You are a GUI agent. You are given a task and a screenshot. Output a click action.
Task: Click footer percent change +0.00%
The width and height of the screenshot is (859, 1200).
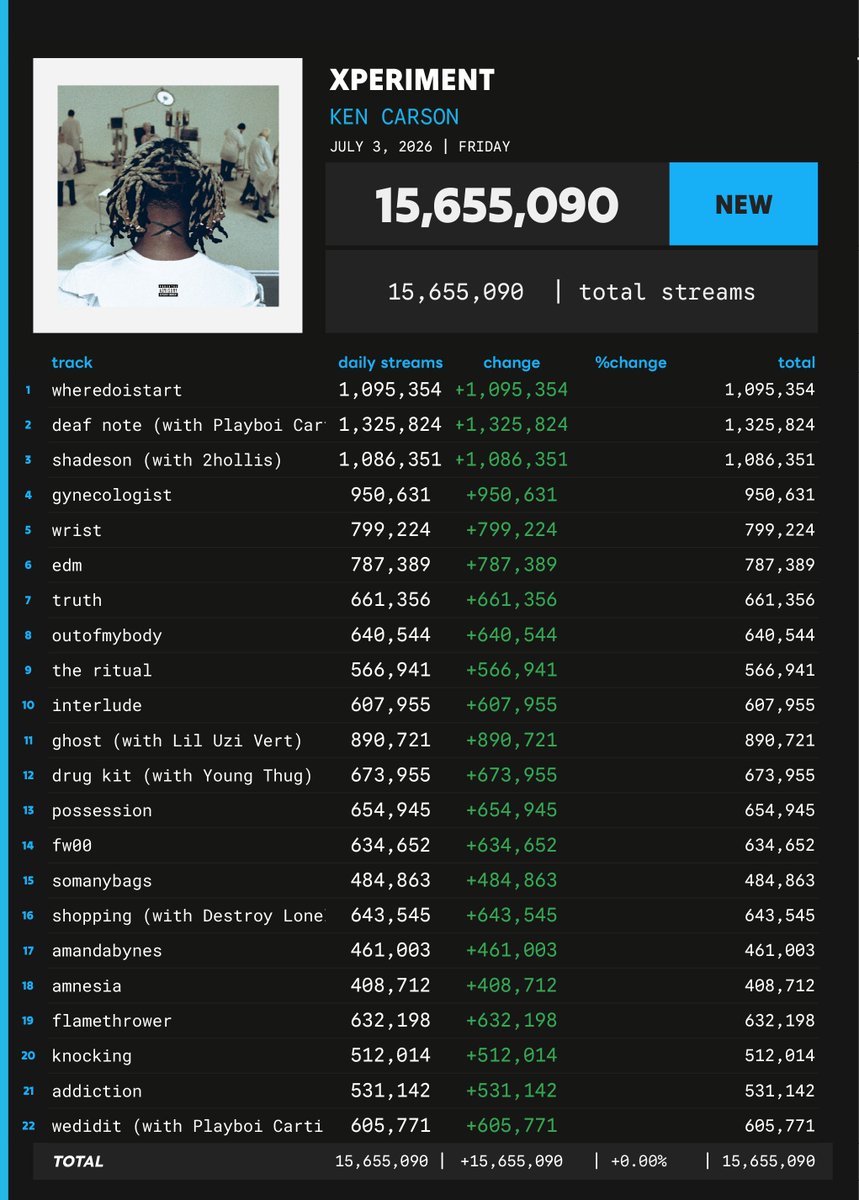pos(638,1162)
